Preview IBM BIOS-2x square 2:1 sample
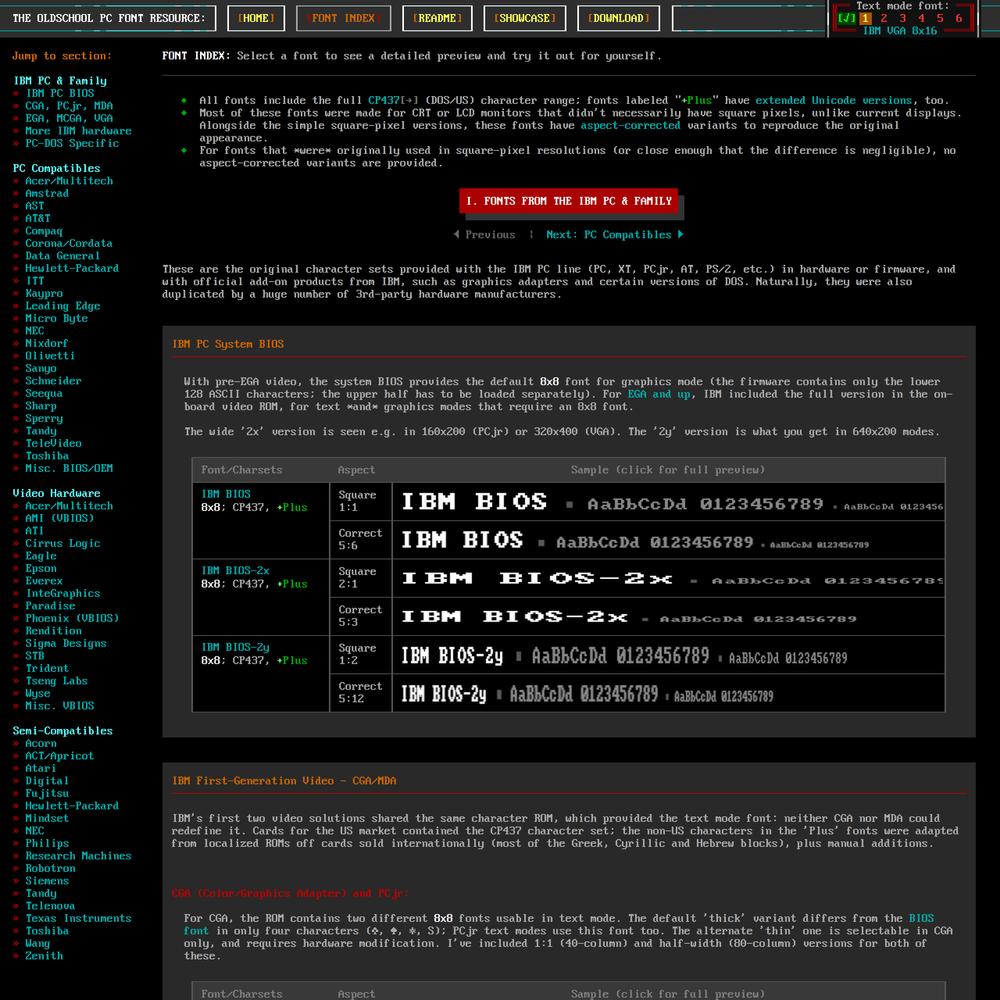The image size is (1000, 1000). (668, 578)
